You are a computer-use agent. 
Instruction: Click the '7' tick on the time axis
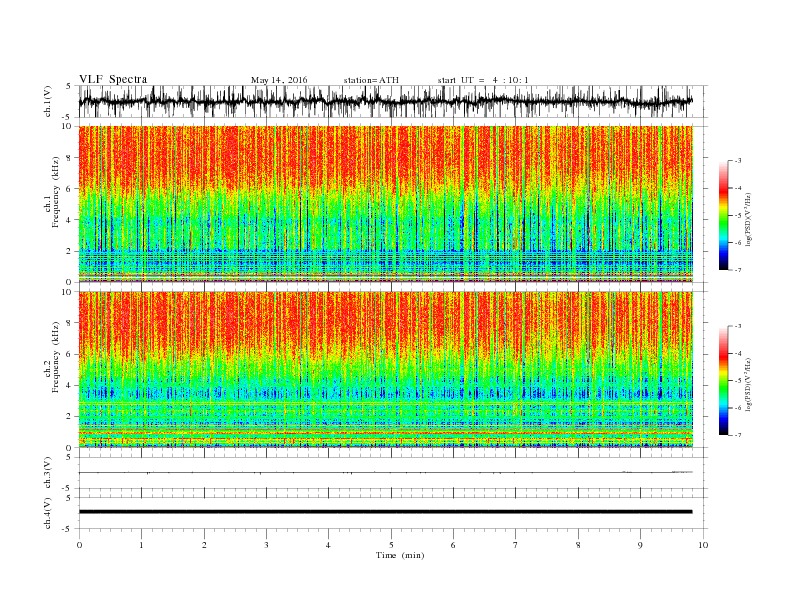tap(516, 545)
